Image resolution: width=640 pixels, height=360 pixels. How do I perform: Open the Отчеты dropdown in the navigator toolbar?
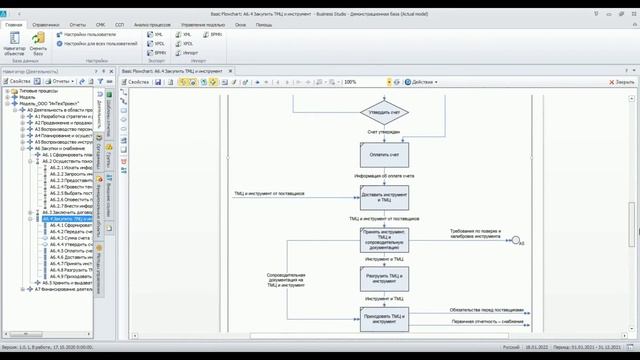(60, 82)
